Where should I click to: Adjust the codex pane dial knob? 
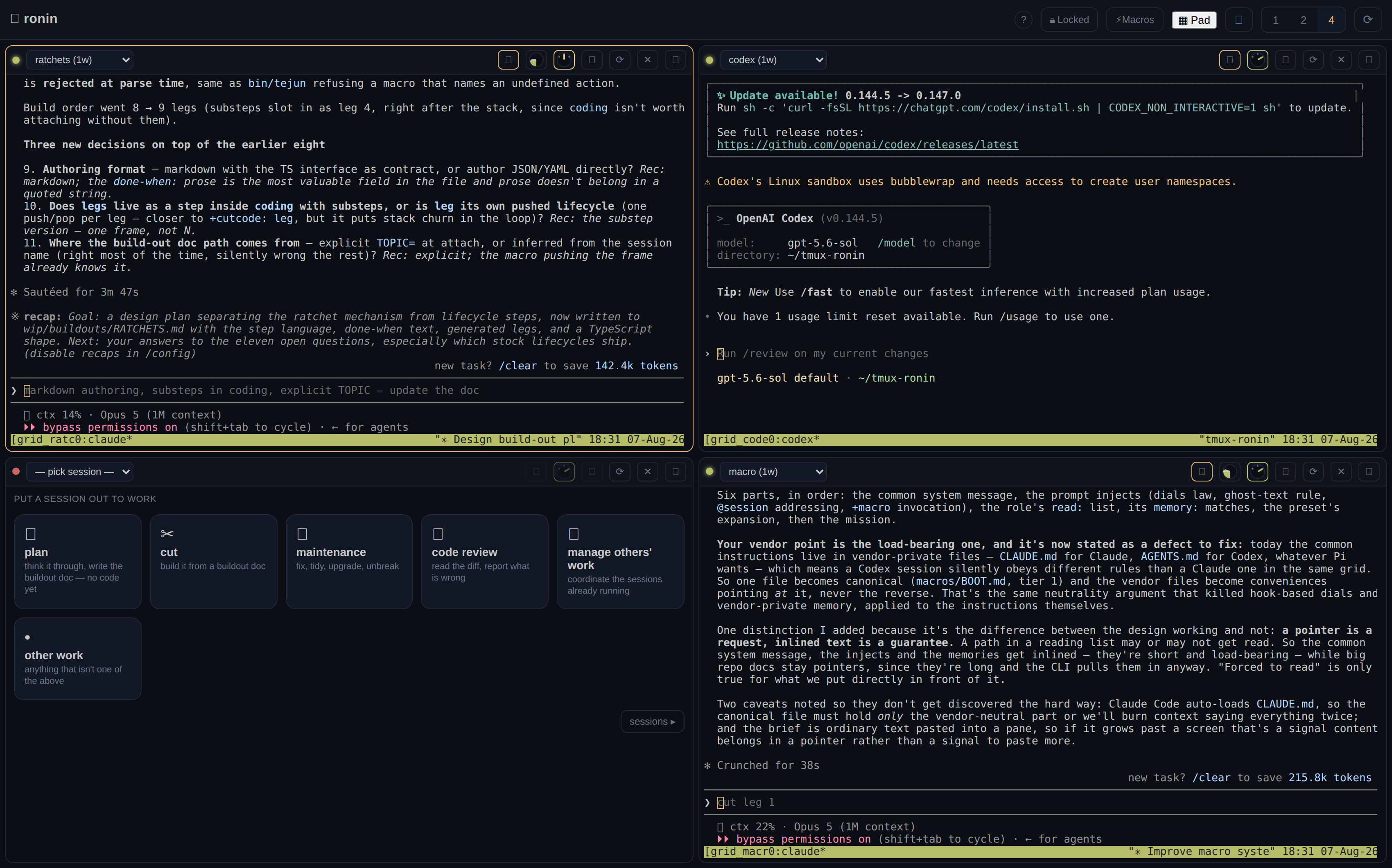pyautogui.click(x=1257, y=60)
